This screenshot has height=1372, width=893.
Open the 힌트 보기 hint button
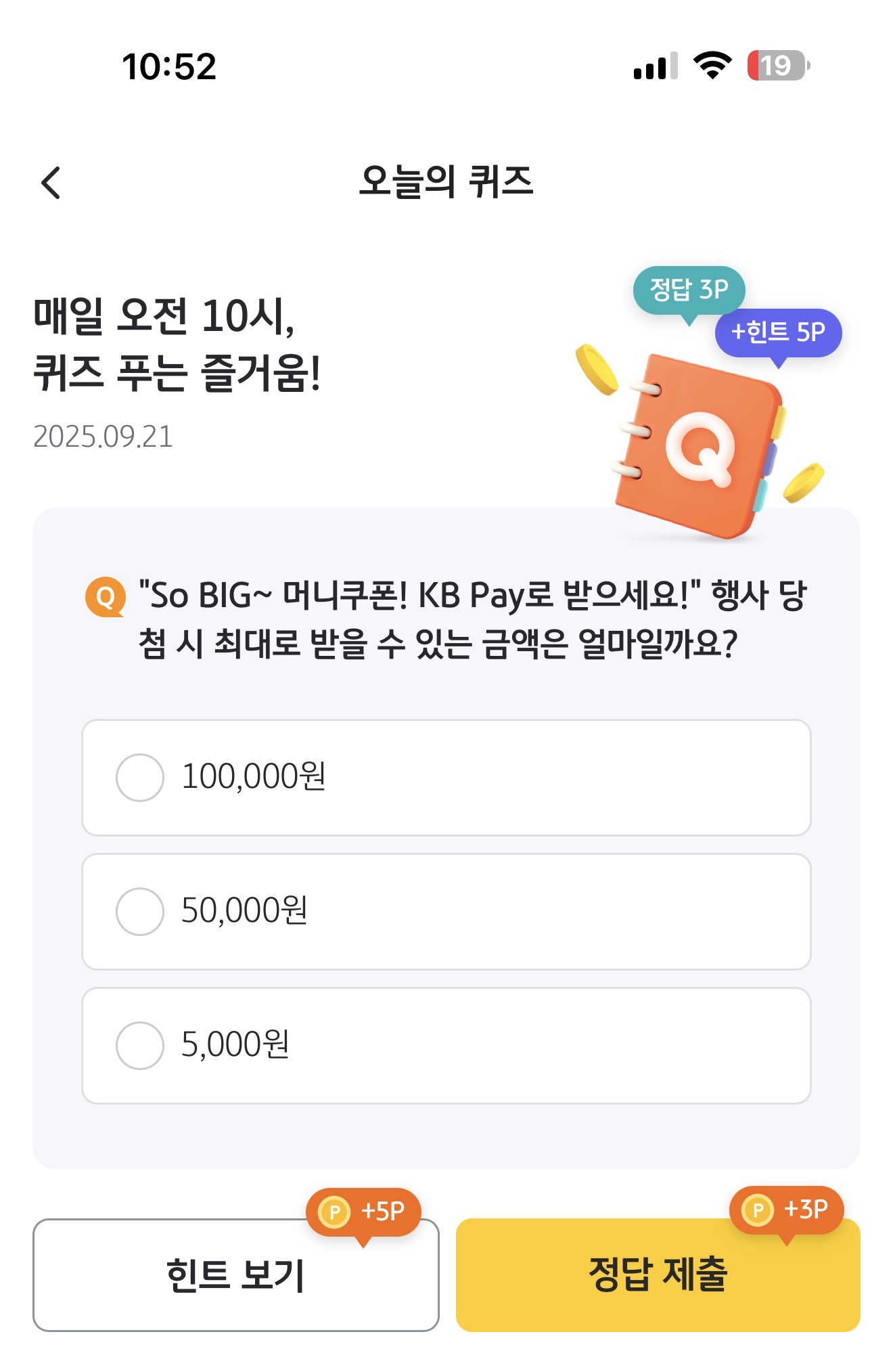point(236,1275)
